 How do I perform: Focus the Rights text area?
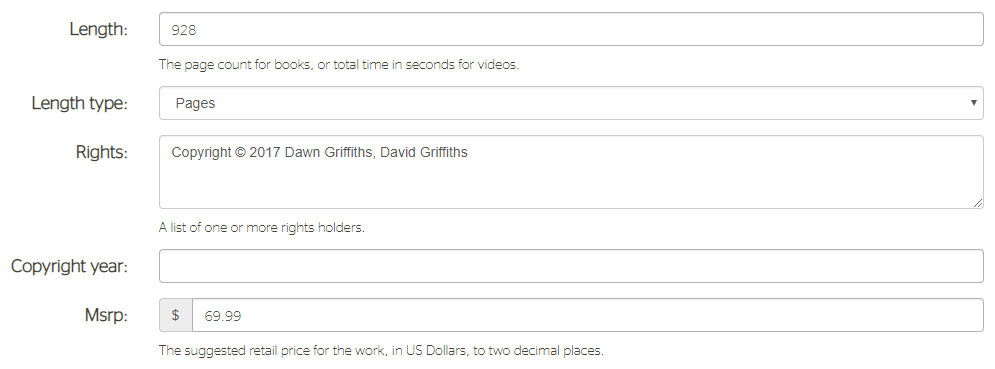[x=571, y=171]
